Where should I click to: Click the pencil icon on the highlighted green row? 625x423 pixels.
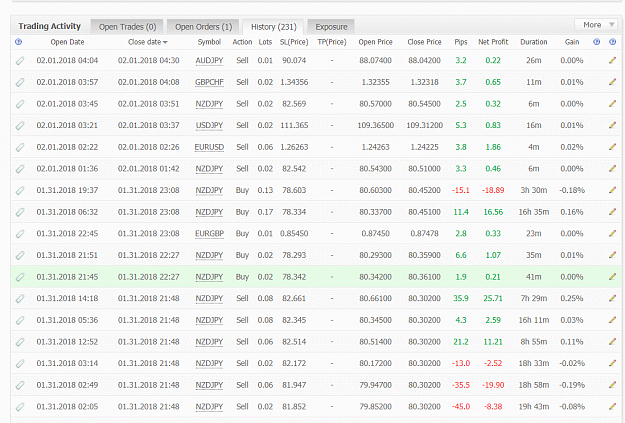[613, 277]
